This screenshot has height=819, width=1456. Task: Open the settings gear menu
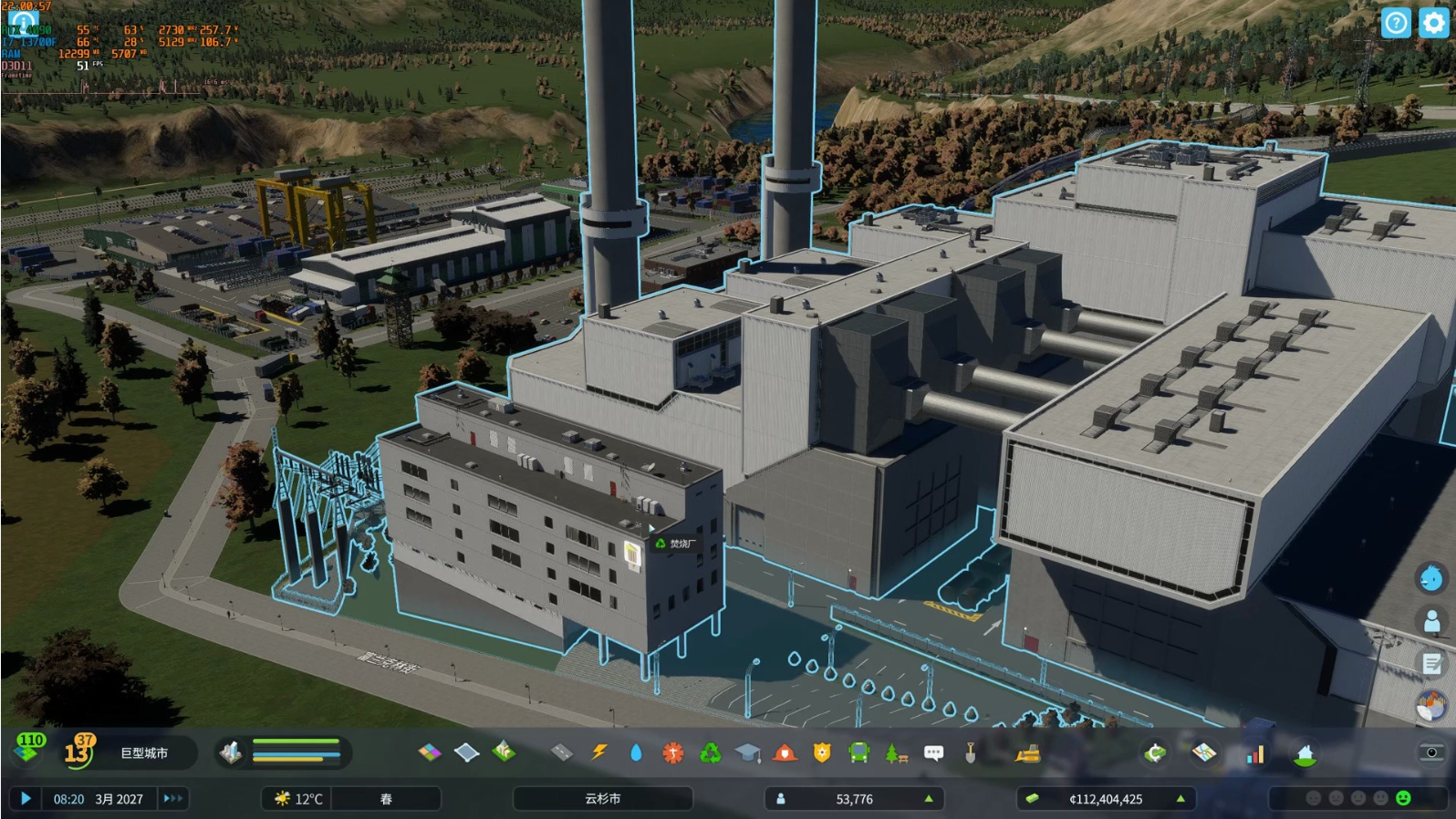(x=1433, y=23)
